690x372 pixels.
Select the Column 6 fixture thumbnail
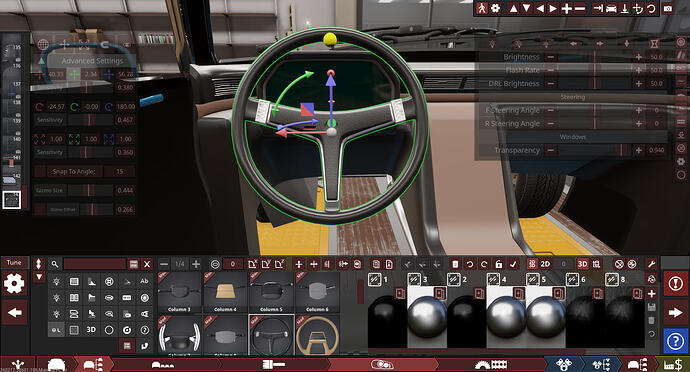pos(317,292)
